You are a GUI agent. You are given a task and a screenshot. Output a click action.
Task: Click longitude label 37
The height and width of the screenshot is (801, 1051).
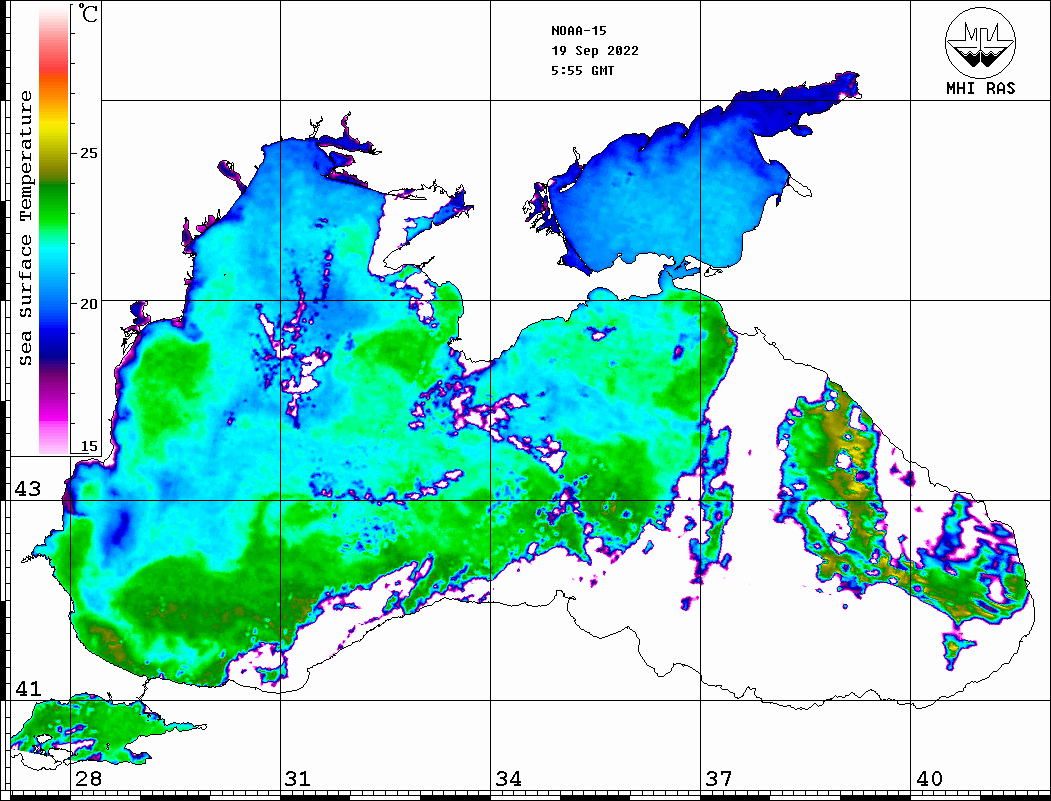click(x=719, y=779)
